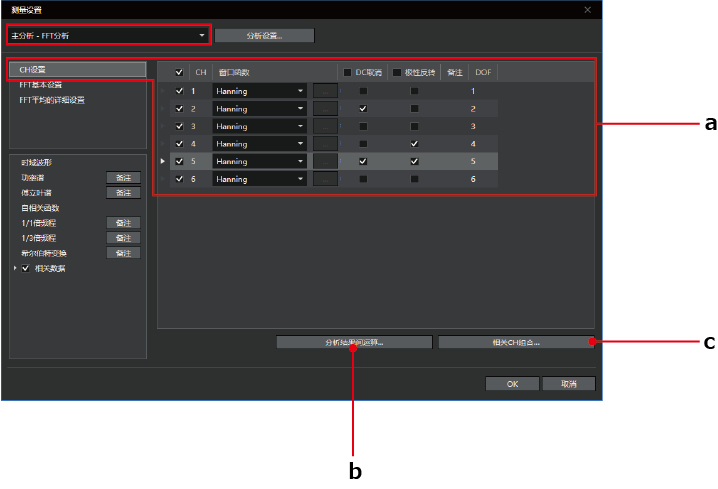Viewport: 718px width, 489px height.
Task: Select the CH设置 tab
Action: coord(77,70)
